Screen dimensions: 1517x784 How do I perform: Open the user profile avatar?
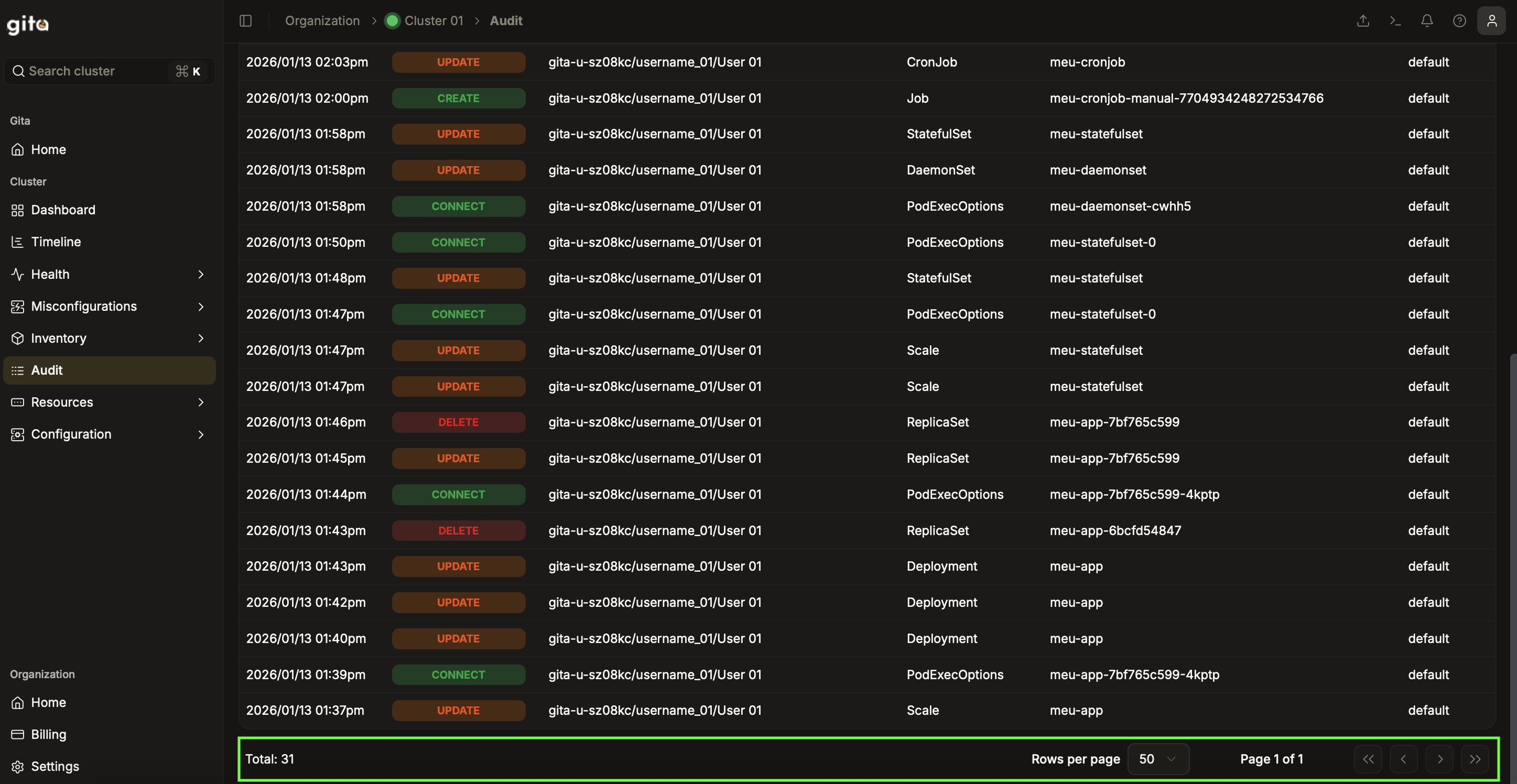[x=1491, y=20]
